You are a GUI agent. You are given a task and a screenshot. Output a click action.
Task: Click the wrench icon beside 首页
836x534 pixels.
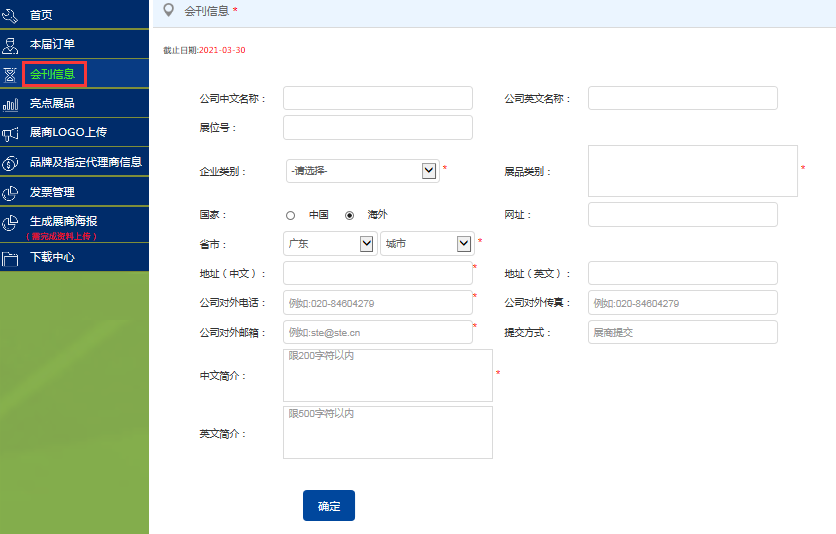(11, 15)
